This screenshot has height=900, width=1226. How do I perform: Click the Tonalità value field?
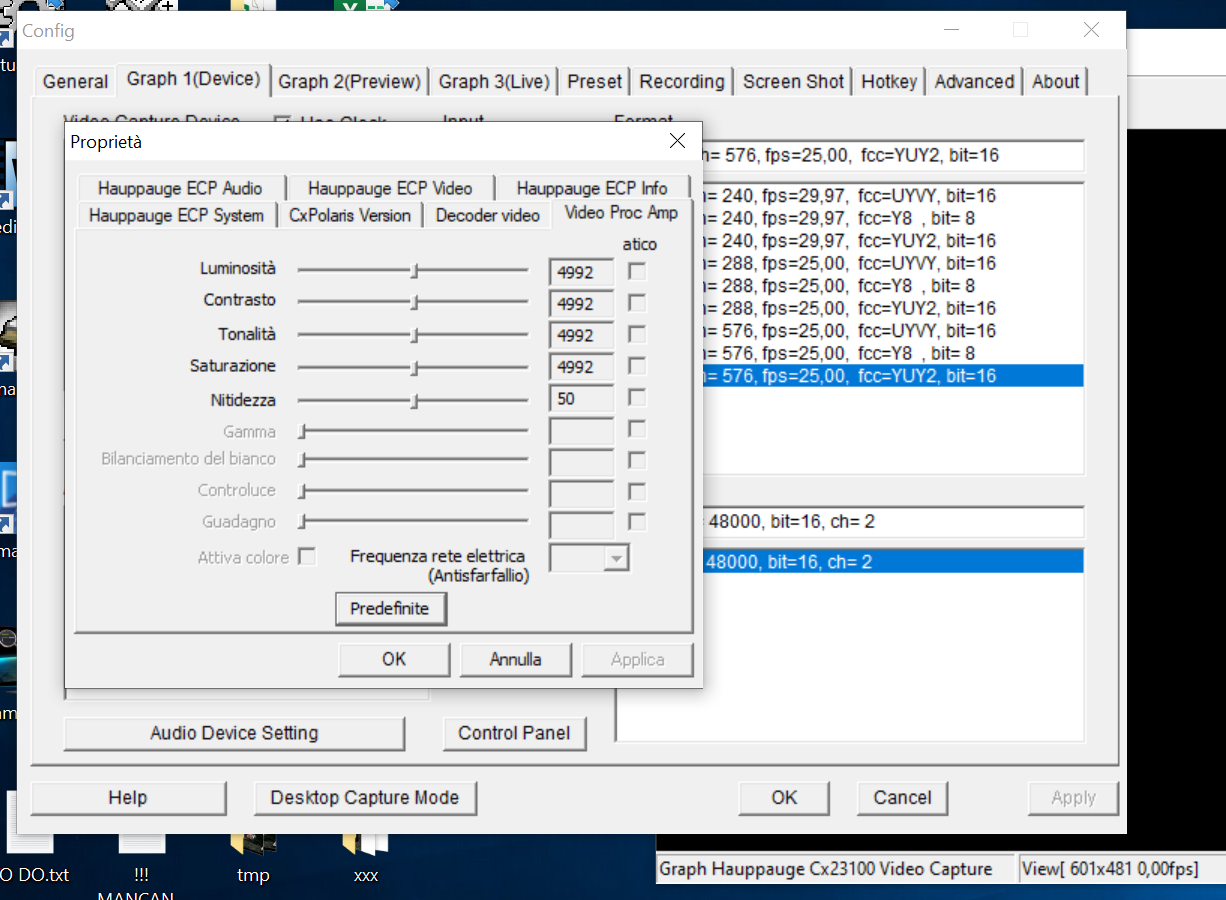click(x=581, y=336)
